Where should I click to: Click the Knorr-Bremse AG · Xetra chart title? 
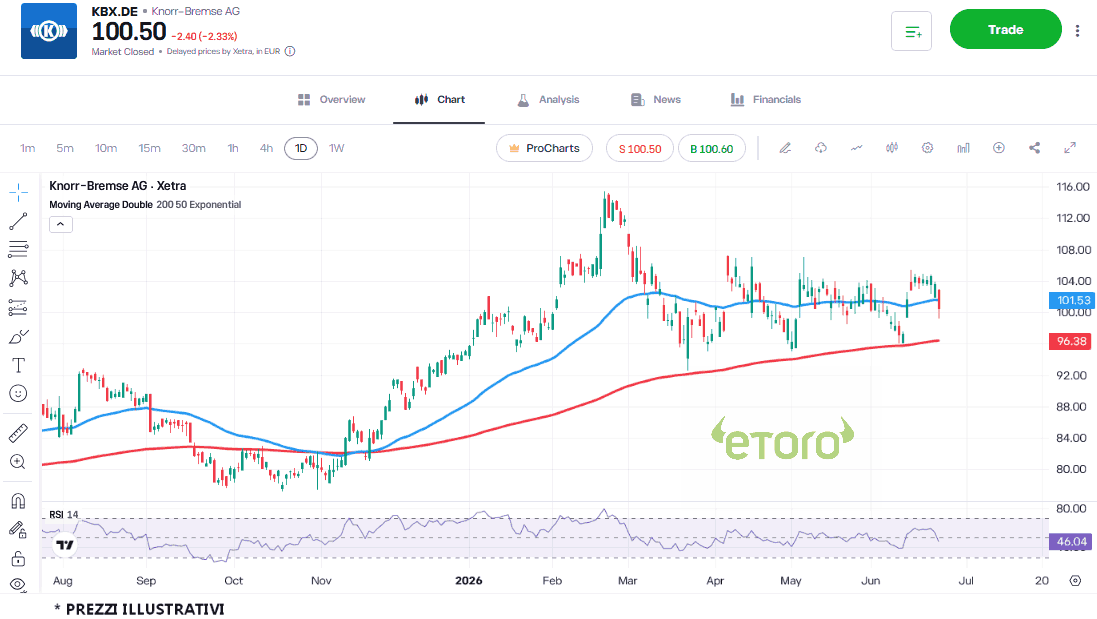point(118,186)
